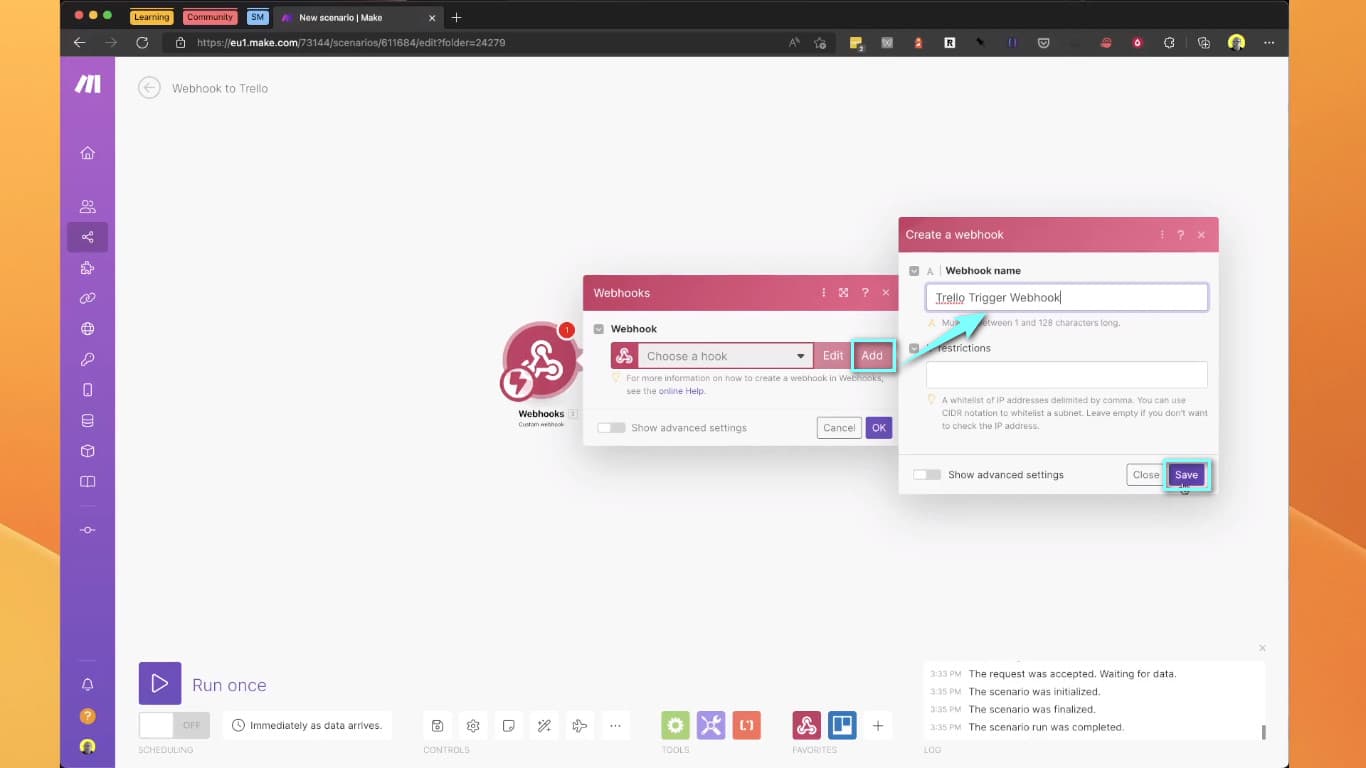This screenshot has height=768, width=1366.
Task: Reload the page in browser toolbar
Action: tap(142, 43)
